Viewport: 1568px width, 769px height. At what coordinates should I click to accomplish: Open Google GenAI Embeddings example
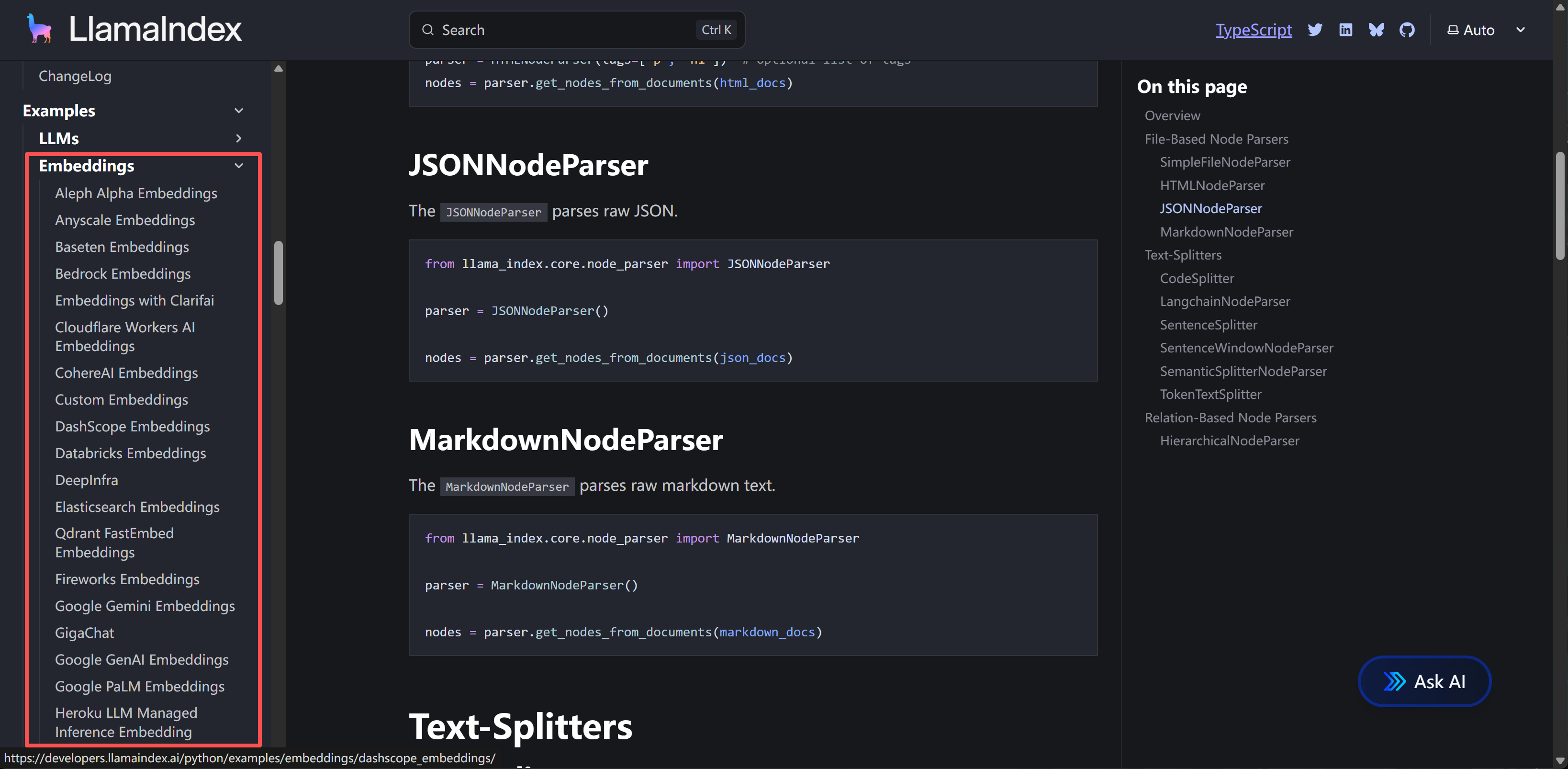[x=142, y=659]
